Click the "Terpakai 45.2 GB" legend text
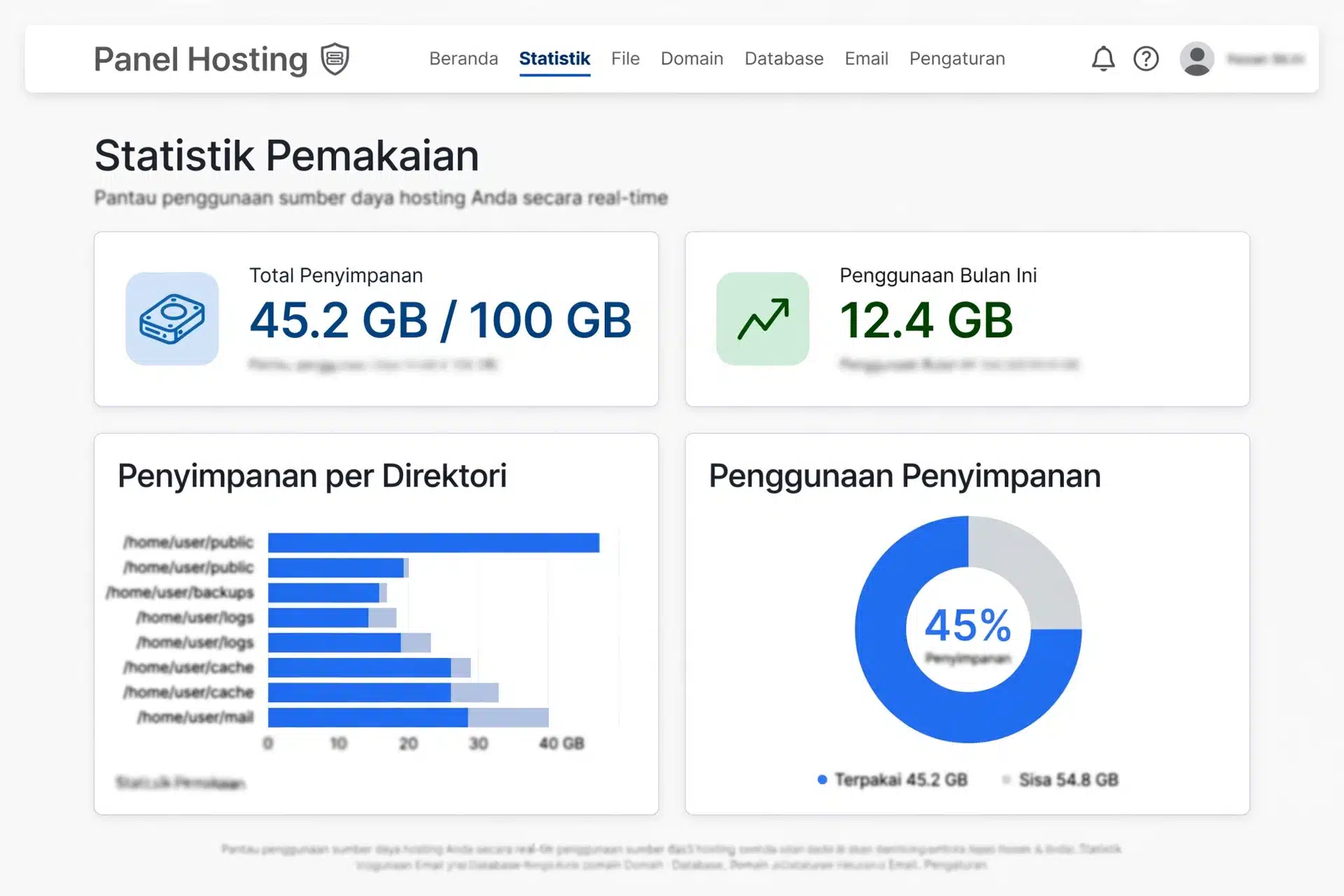1344x896 pixels. [x=901, y=780]
